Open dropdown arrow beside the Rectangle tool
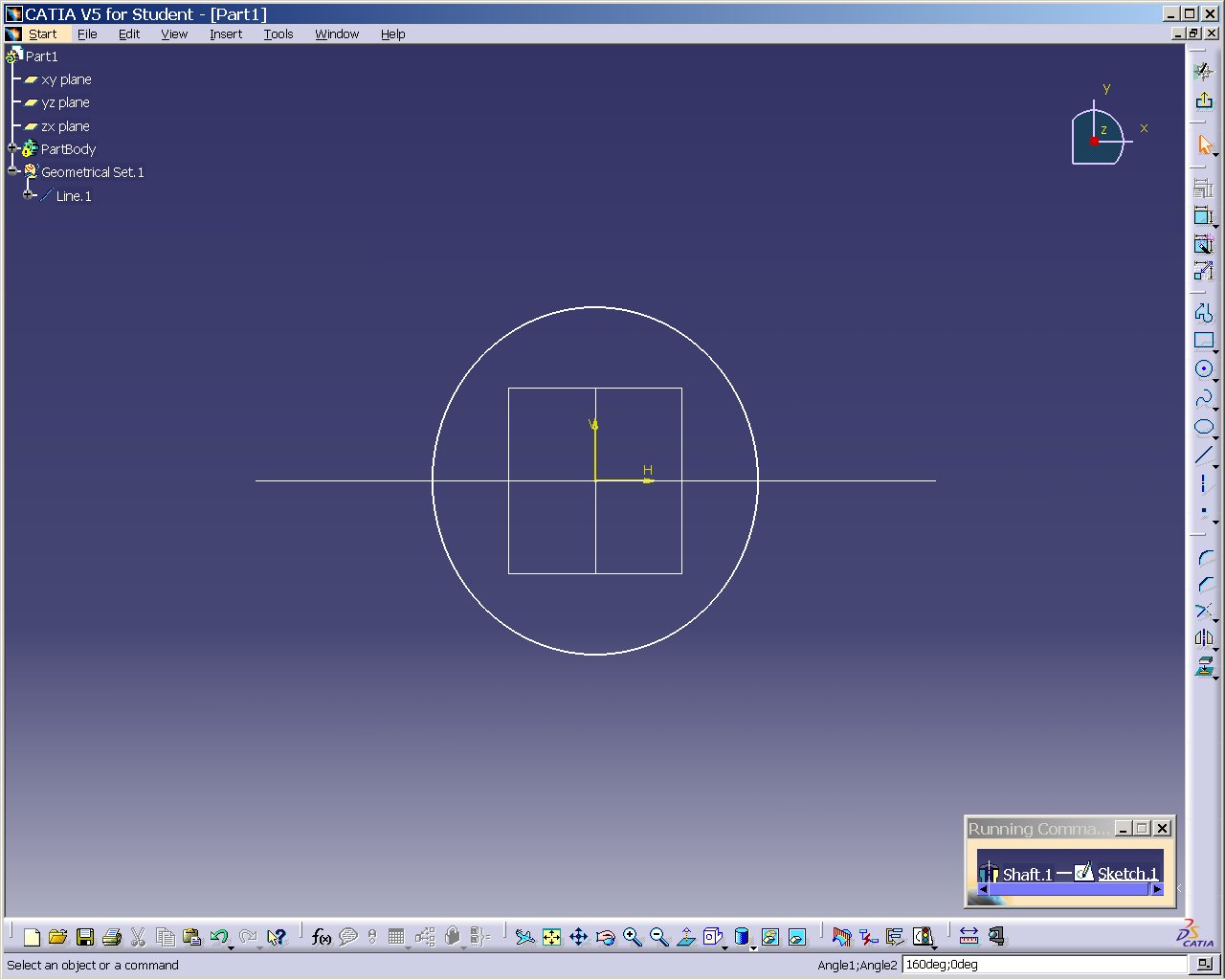The width and height of the screenshot is (1225, 980). pyautogui.click(x=1215, y=351)
